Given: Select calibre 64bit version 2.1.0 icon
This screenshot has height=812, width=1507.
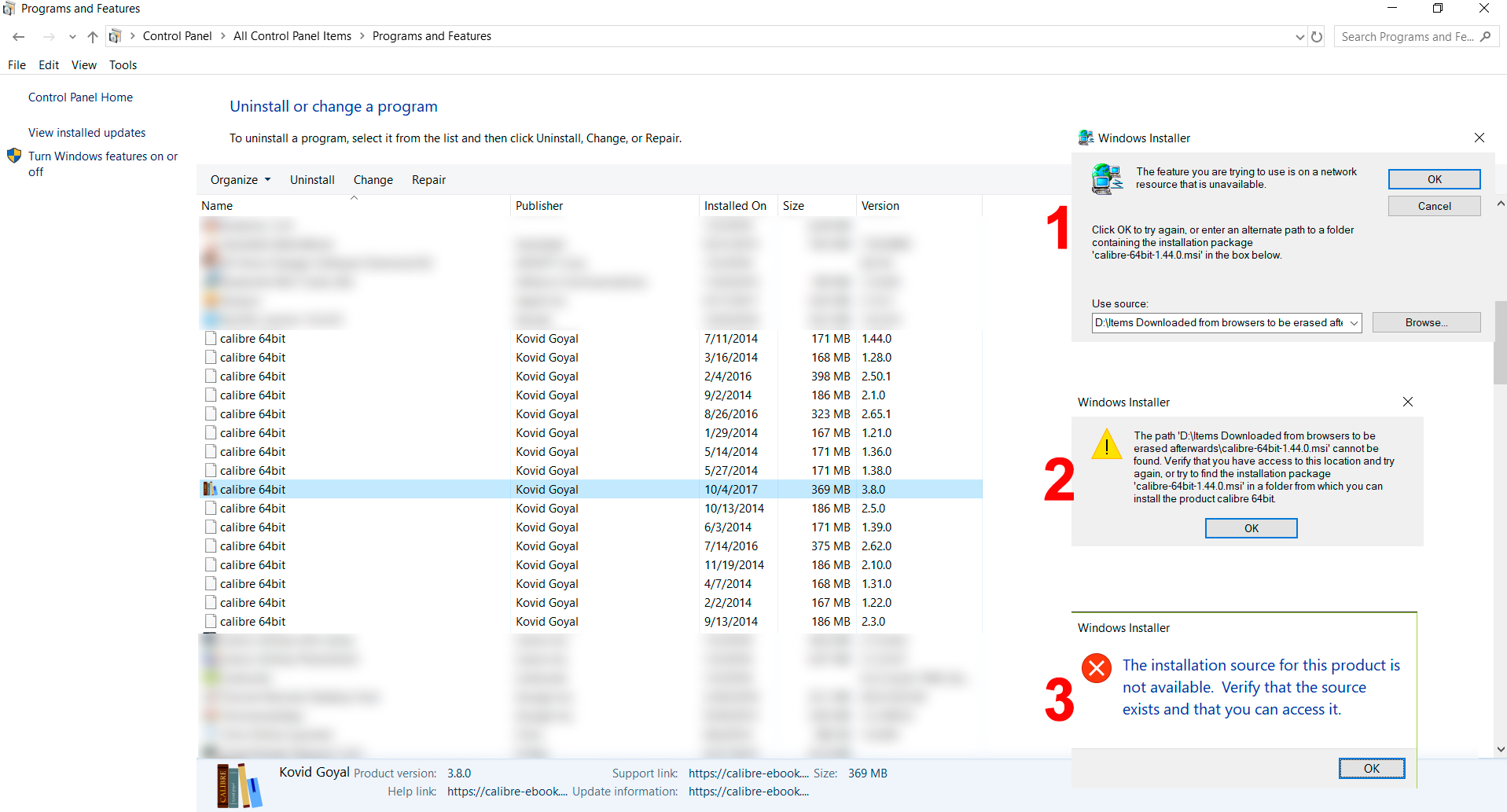Looking at the screenshot, I should click(211, 395).
